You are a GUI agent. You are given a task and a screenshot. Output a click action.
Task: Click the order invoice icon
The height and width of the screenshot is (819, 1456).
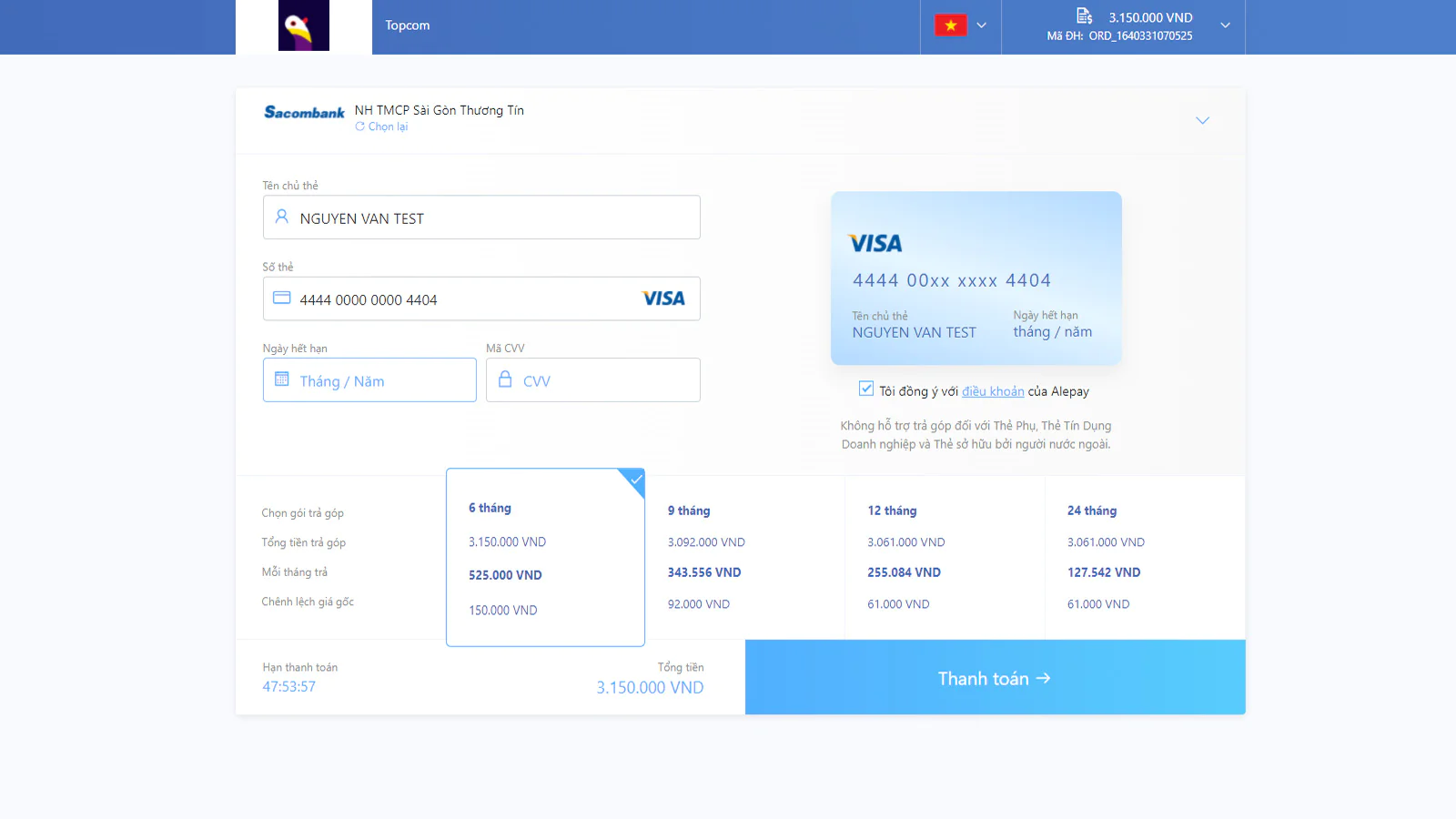(x=1084, y=15)
